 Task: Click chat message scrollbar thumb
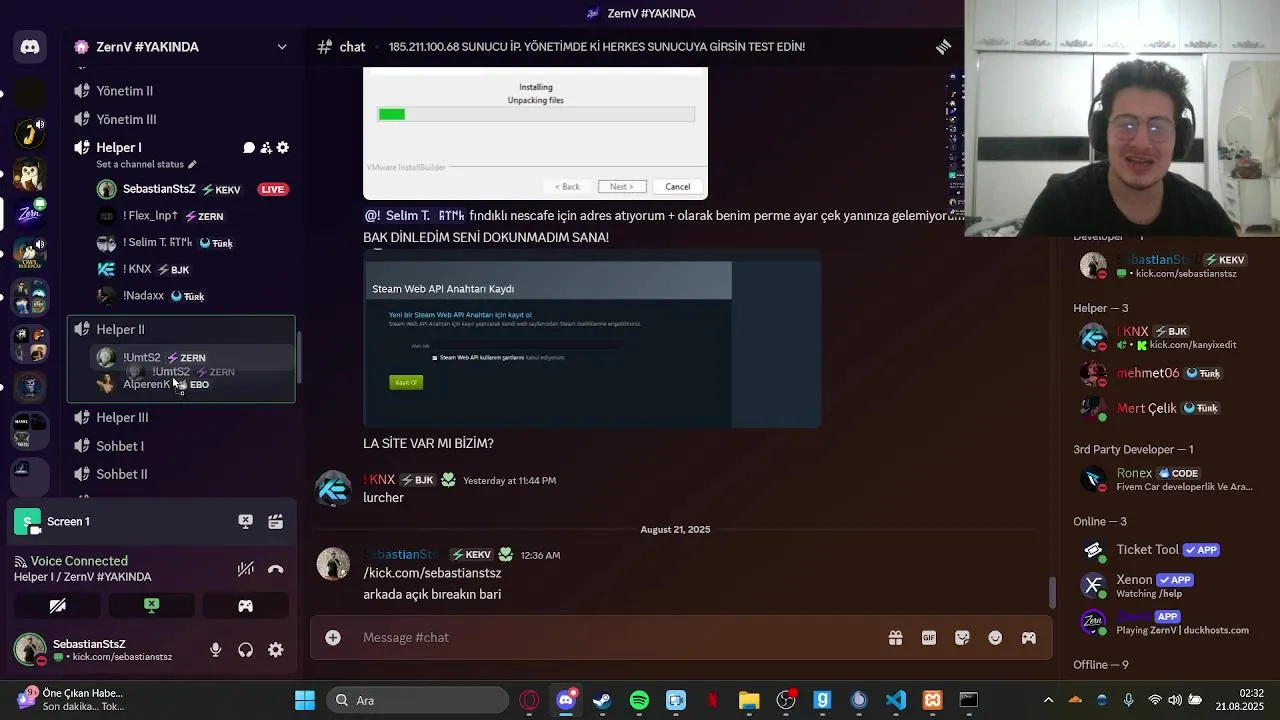(x=1051, y=592)
